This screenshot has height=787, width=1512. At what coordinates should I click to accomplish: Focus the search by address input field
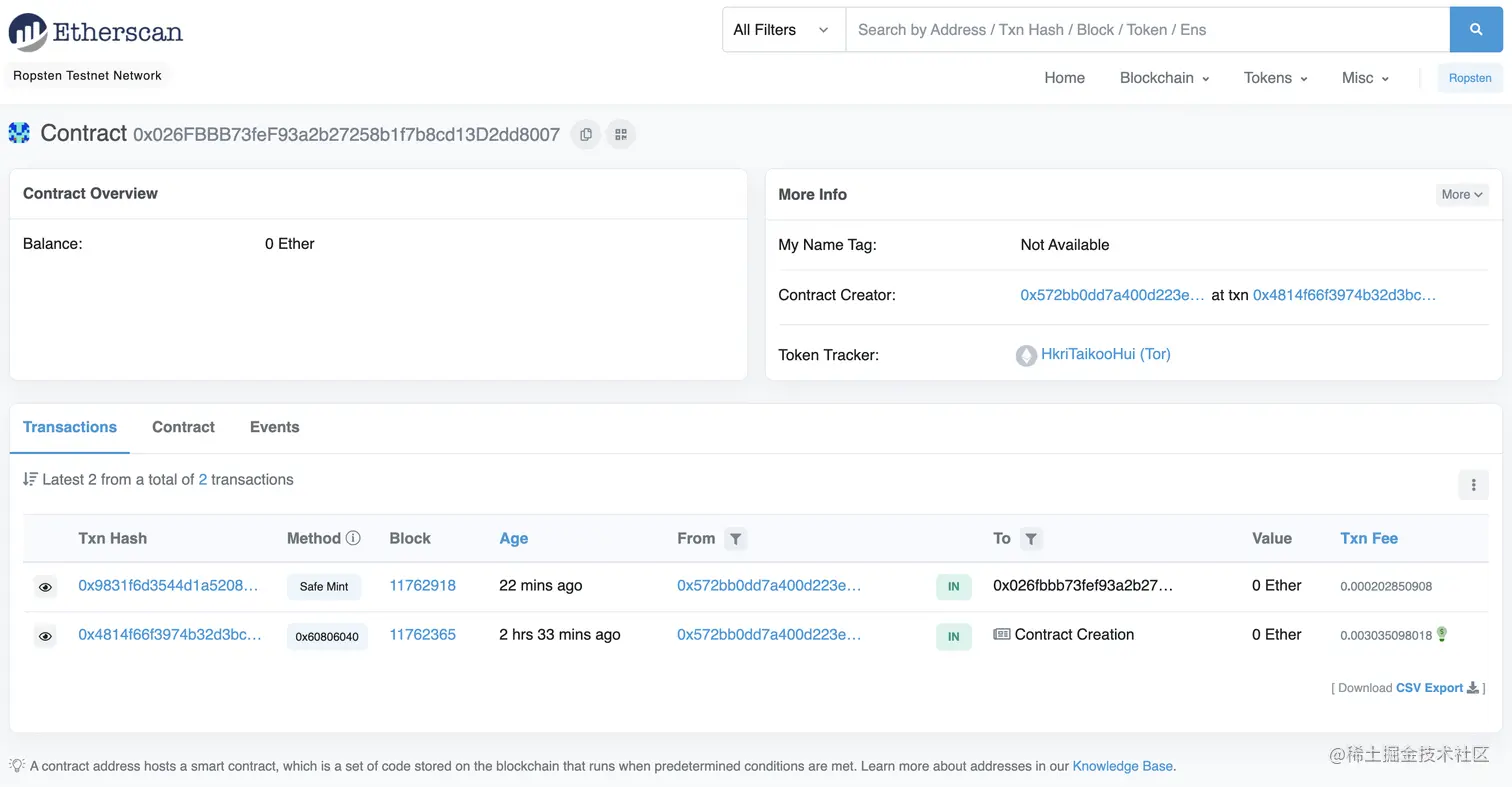[1147, 30]
